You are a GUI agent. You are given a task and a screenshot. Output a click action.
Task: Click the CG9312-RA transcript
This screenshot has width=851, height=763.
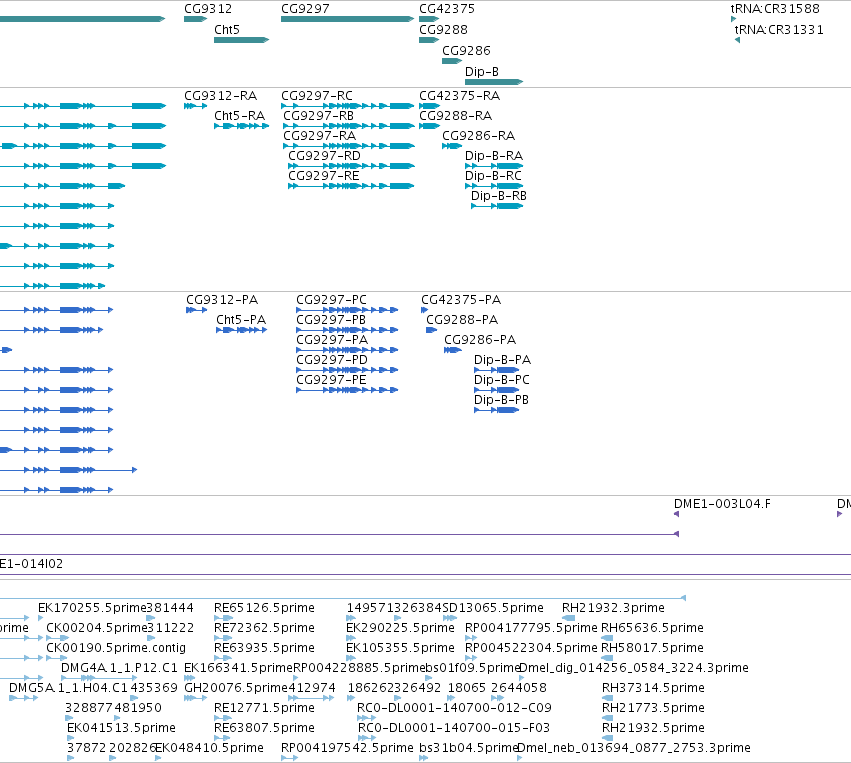[x=195, y=106]
